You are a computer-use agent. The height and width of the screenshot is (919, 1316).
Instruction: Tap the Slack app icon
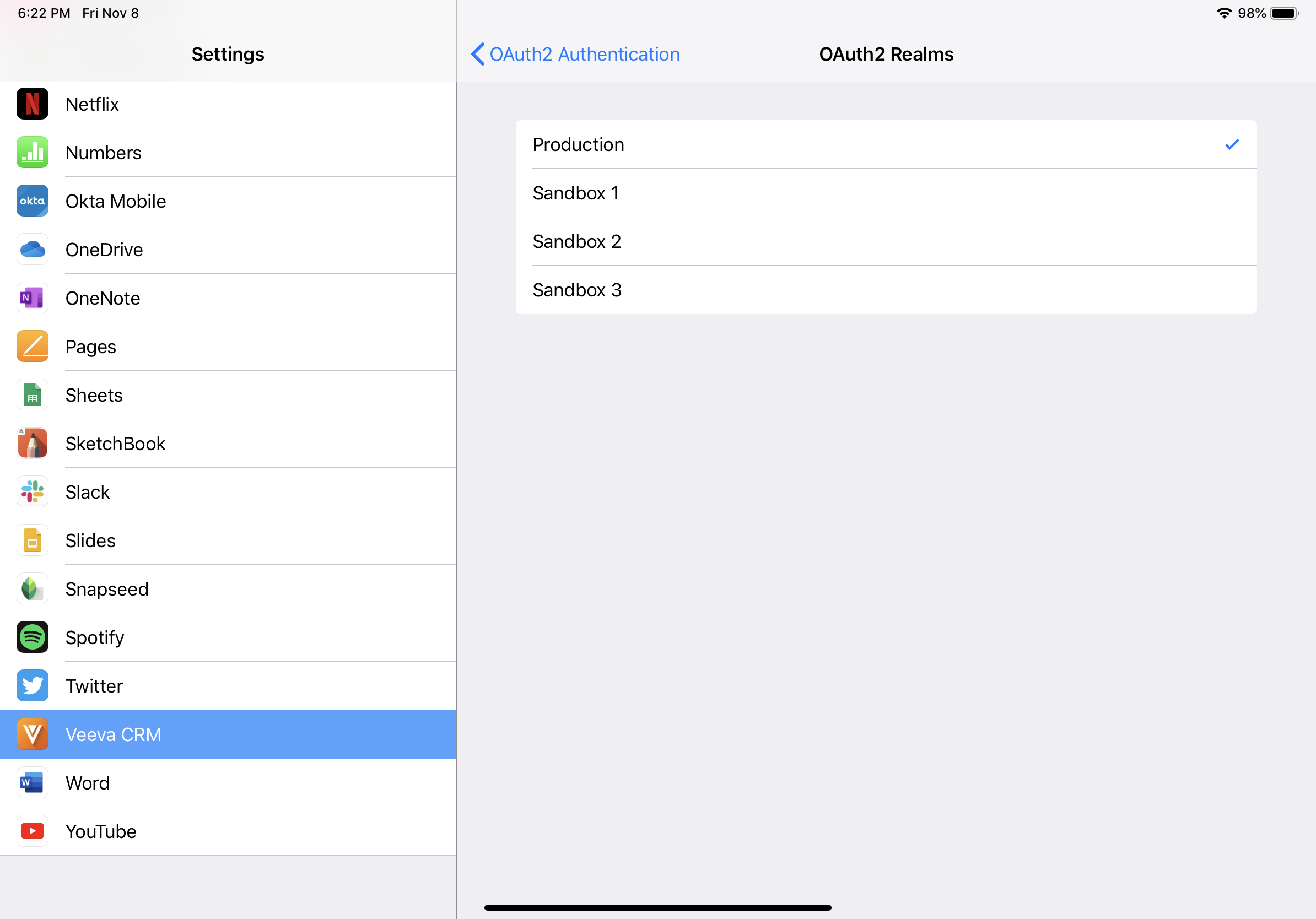click(x=33, y=492)
